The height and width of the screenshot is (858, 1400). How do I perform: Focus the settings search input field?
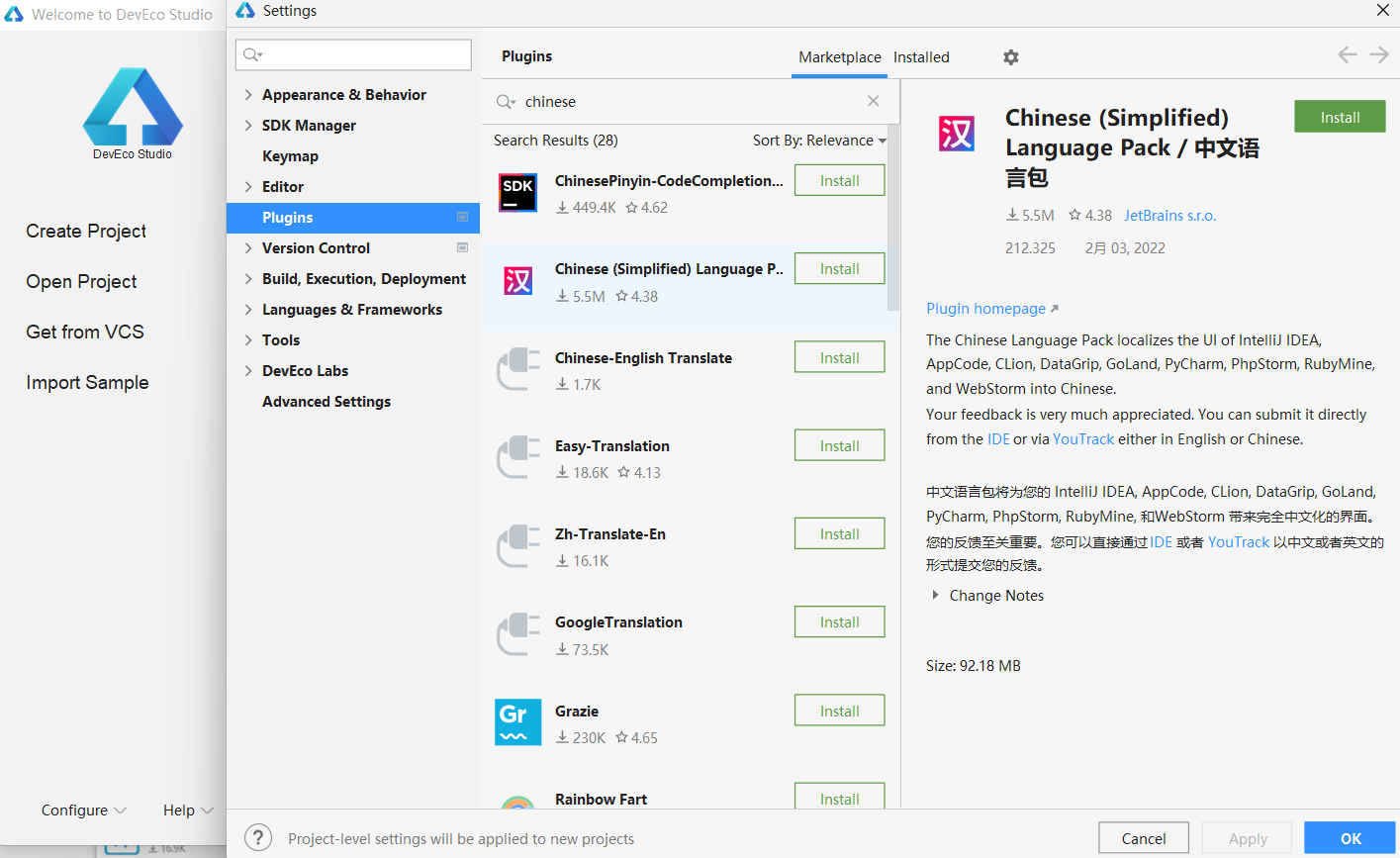point(353,54)
